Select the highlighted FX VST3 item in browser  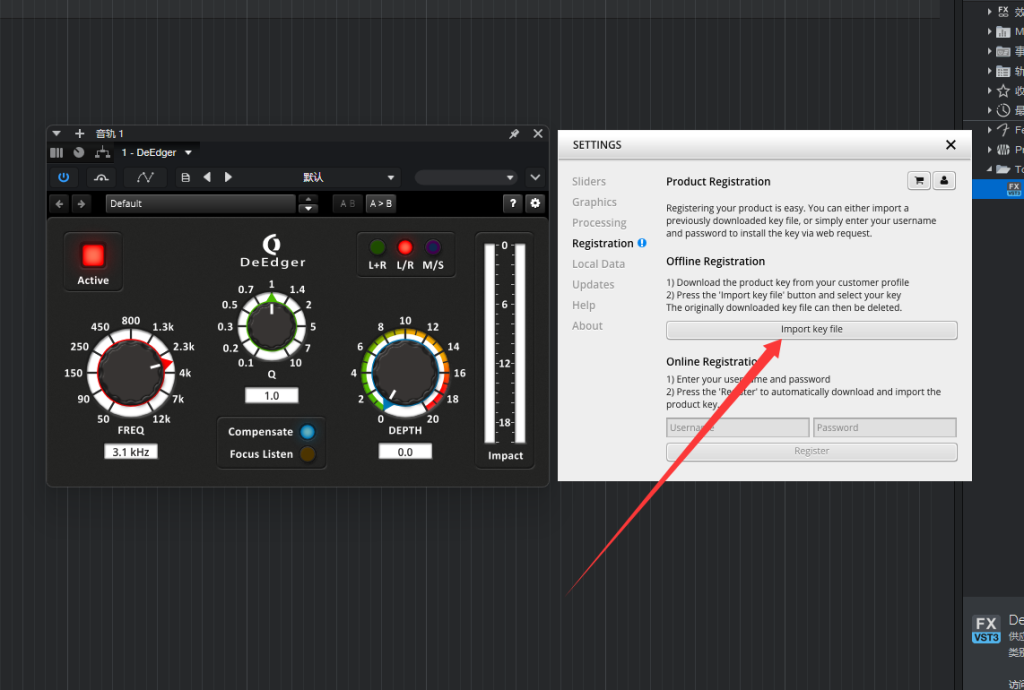(x=1014, y=189)
